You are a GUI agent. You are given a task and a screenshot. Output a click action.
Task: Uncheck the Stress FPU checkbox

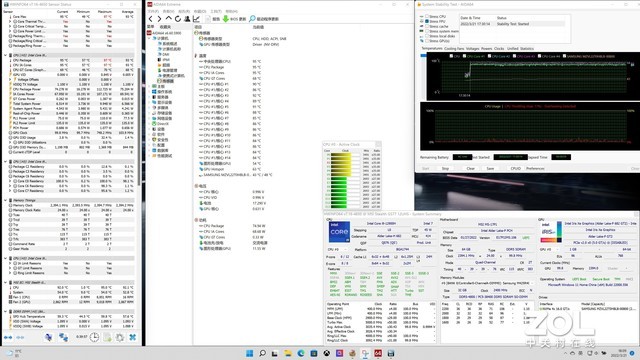(x=427, y=21)
